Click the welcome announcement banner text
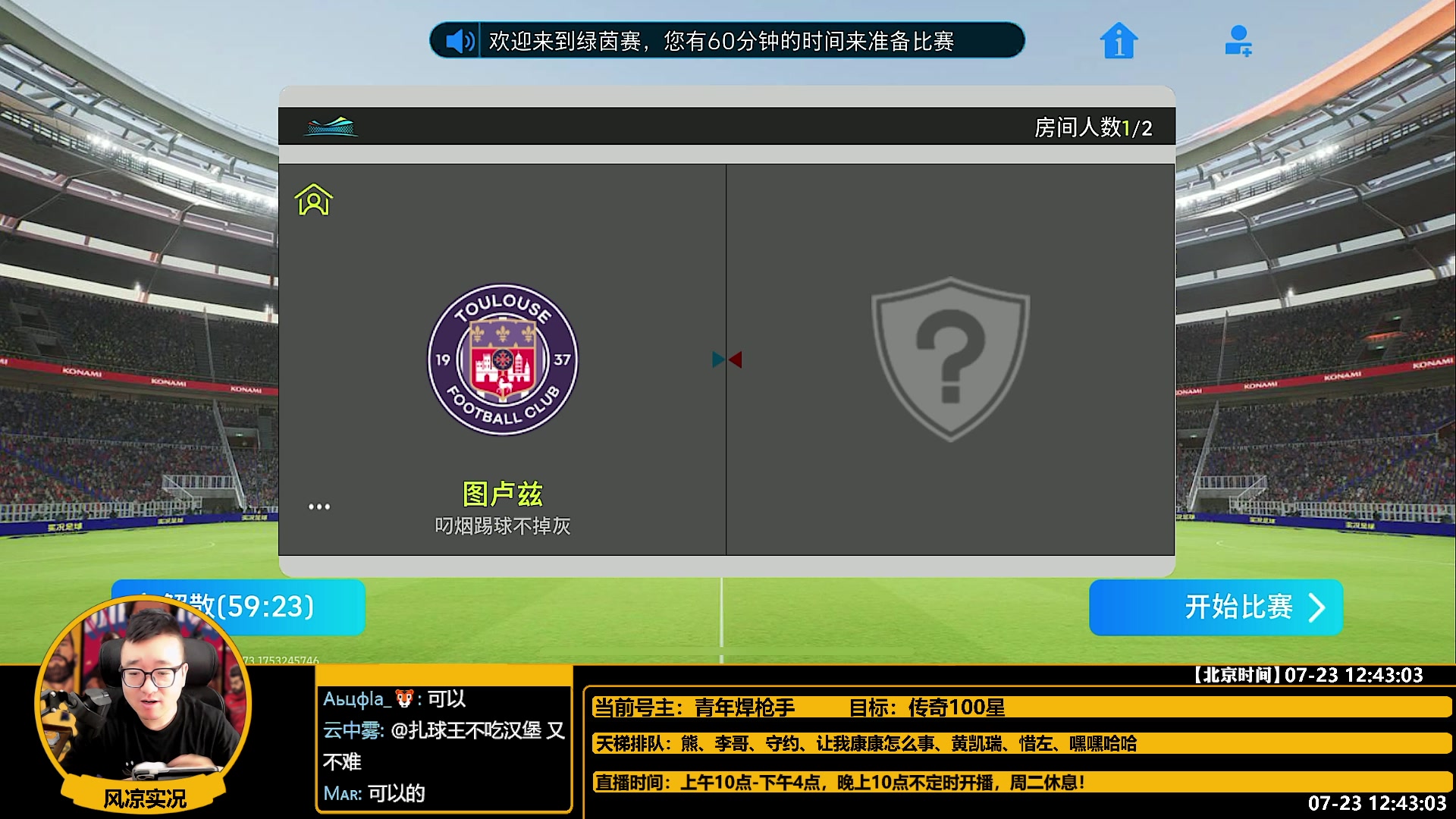 721,41
